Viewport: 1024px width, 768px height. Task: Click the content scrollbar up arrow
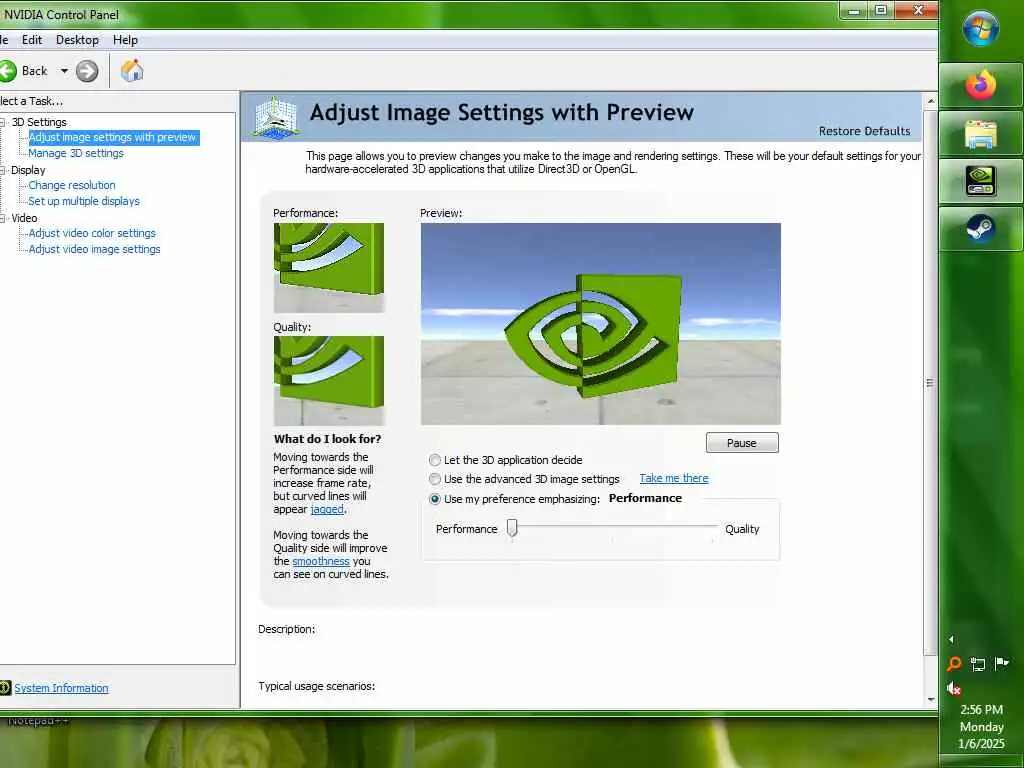(x=931, y=101)
